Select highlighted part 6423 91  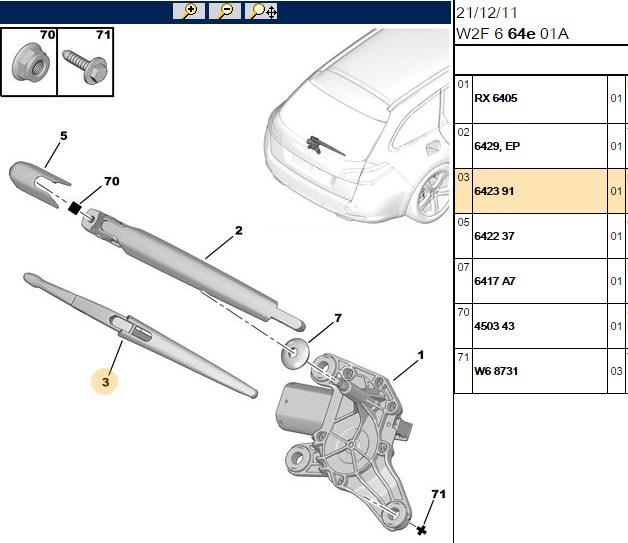pos(540,191)
